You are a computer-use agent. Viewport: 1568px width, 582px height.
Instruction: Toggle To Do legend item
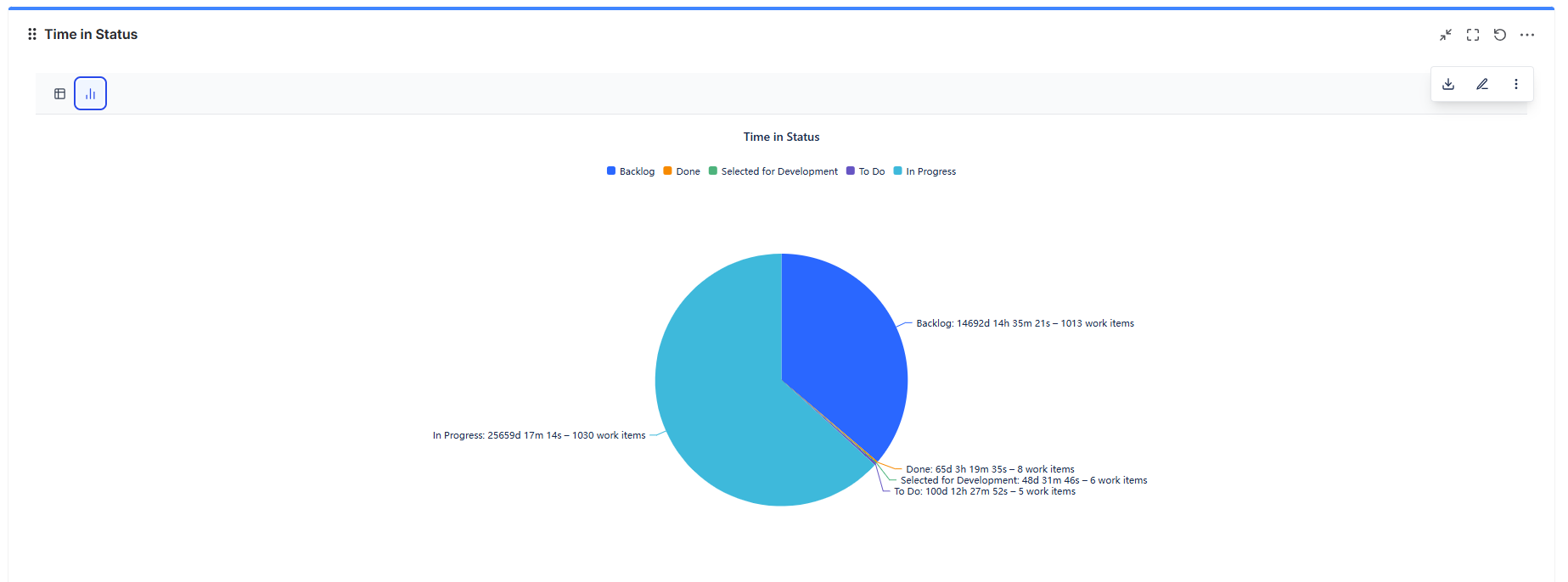[x=866, y=171]
